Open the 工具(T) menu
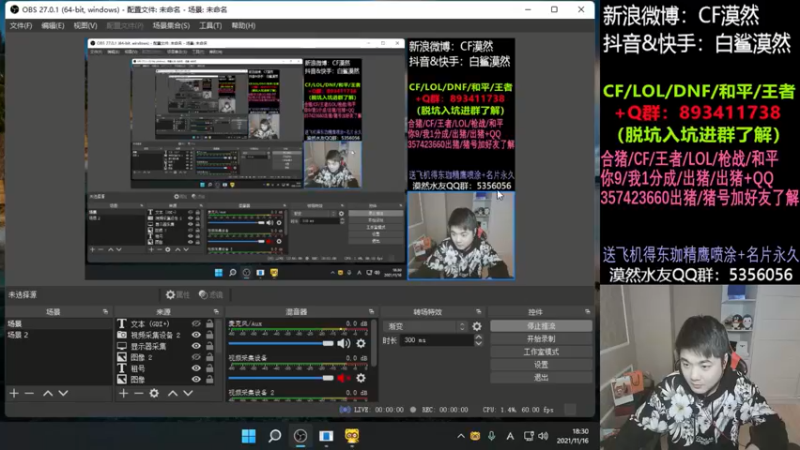800x450 pixels. click(210, 26)
